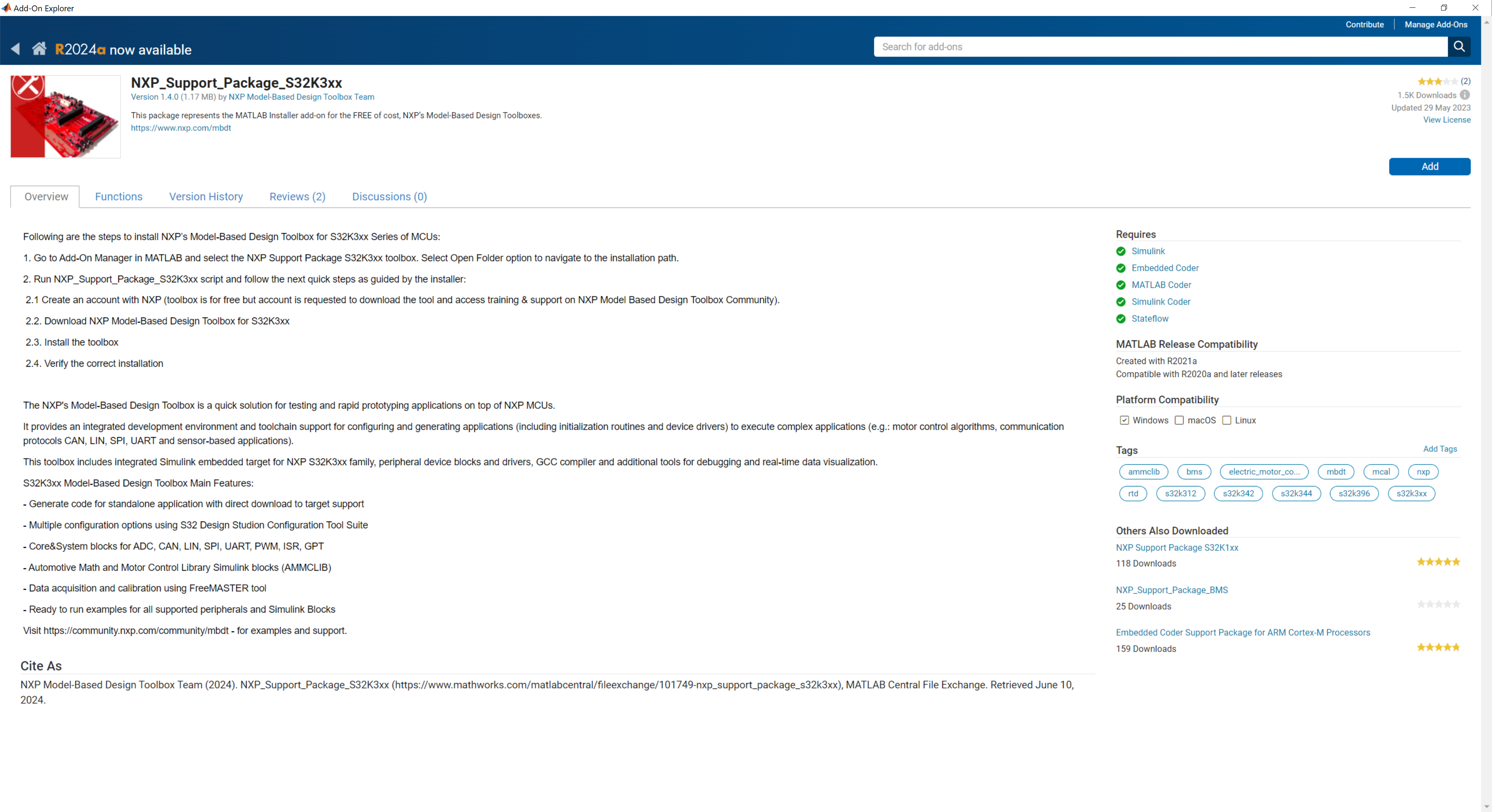The width and height of the screenshot is (1492, 812).
Task: Toggle the macOS platform checkbox
Action: pyautogui.click(x=1179, y=420)
